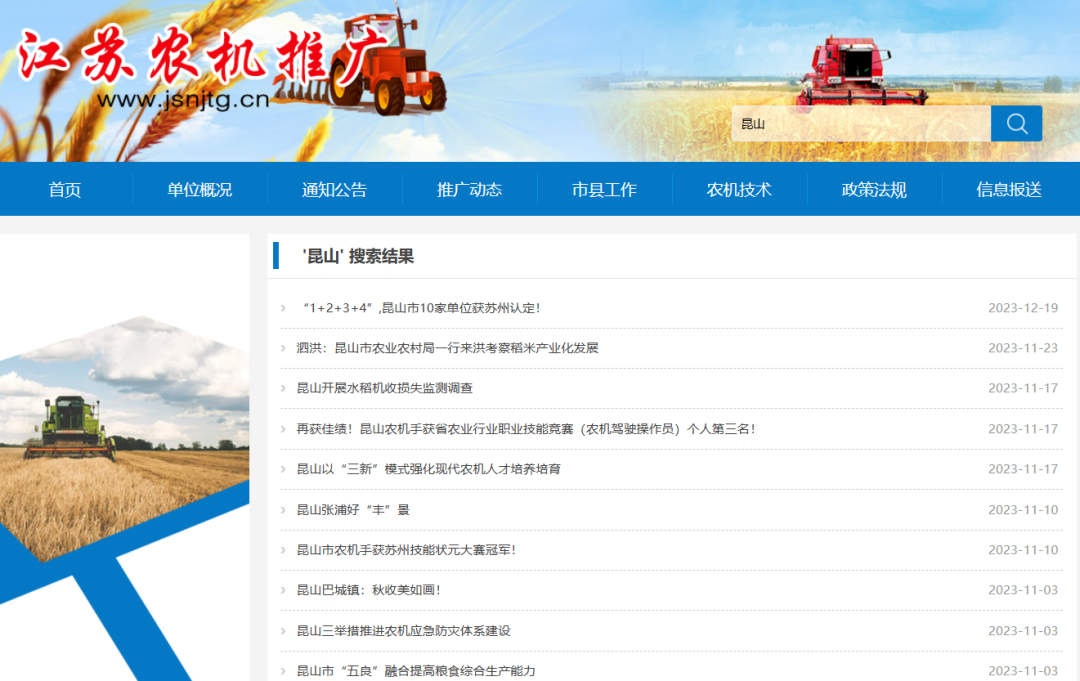
Task: Open the 首页 navigation item
Action: 65,190
